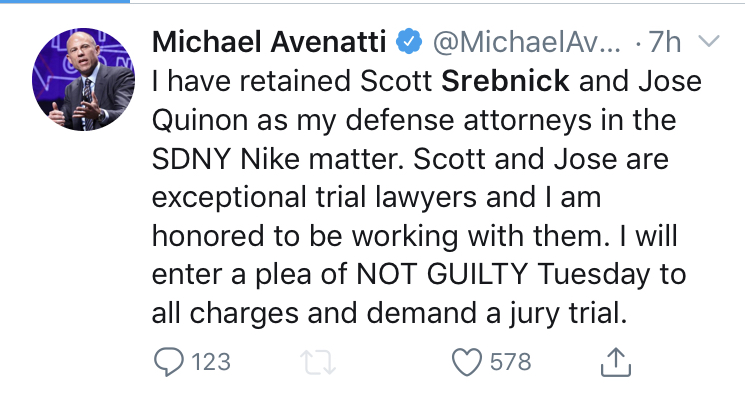Click the tweet's last line about jury trial
The width and height of the screenshot is (745, 396).
tap(389, 314)
